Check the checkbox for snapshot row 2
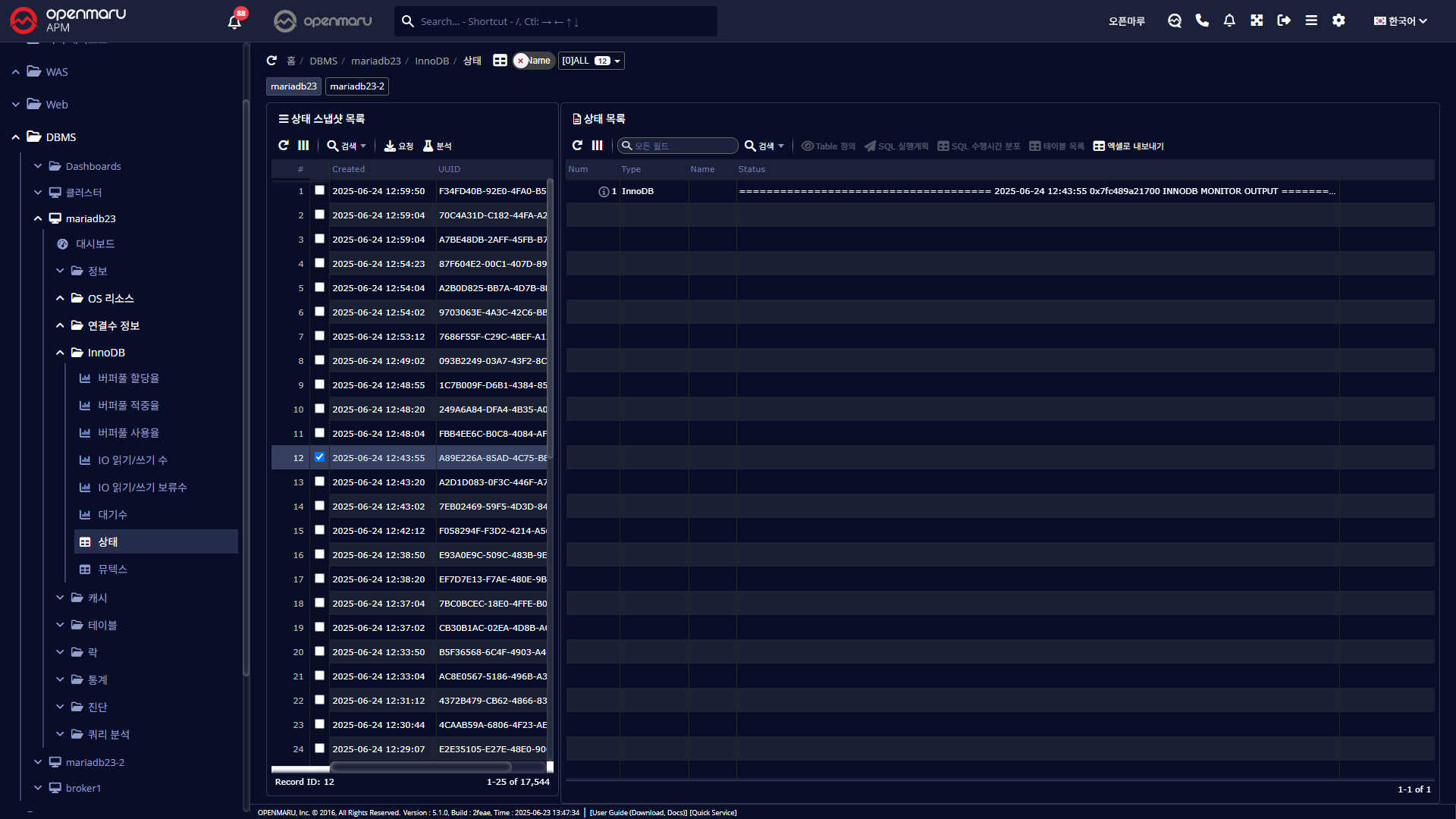The image size is (1456, 819). tap(319, 215)
